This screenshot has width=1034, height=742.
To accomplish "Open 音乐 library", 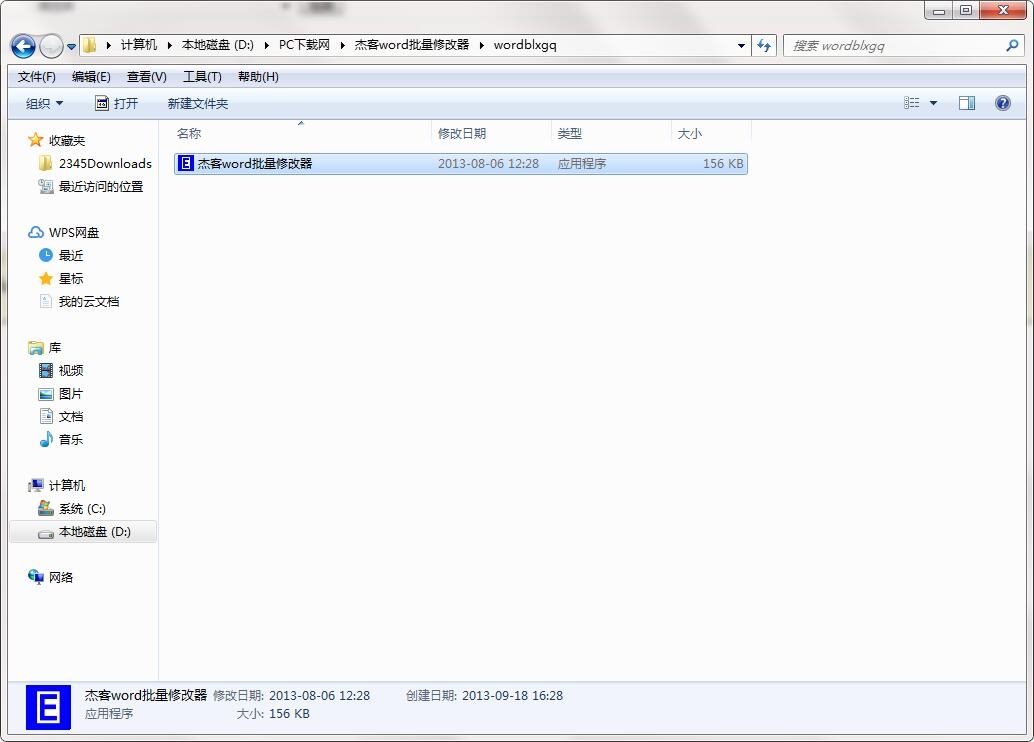I will (x=71, y=439).
